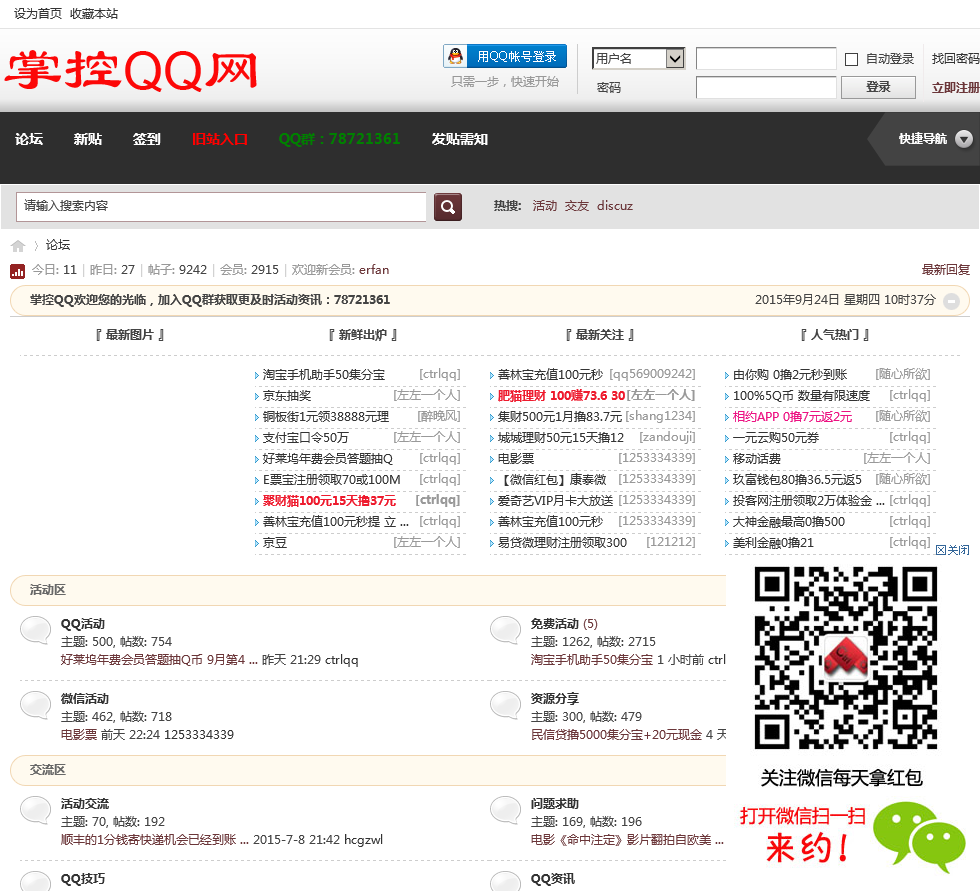Enable the 自动登录 checkbox
The width and height of the screenshot is (980, 891).
[851, 59]
